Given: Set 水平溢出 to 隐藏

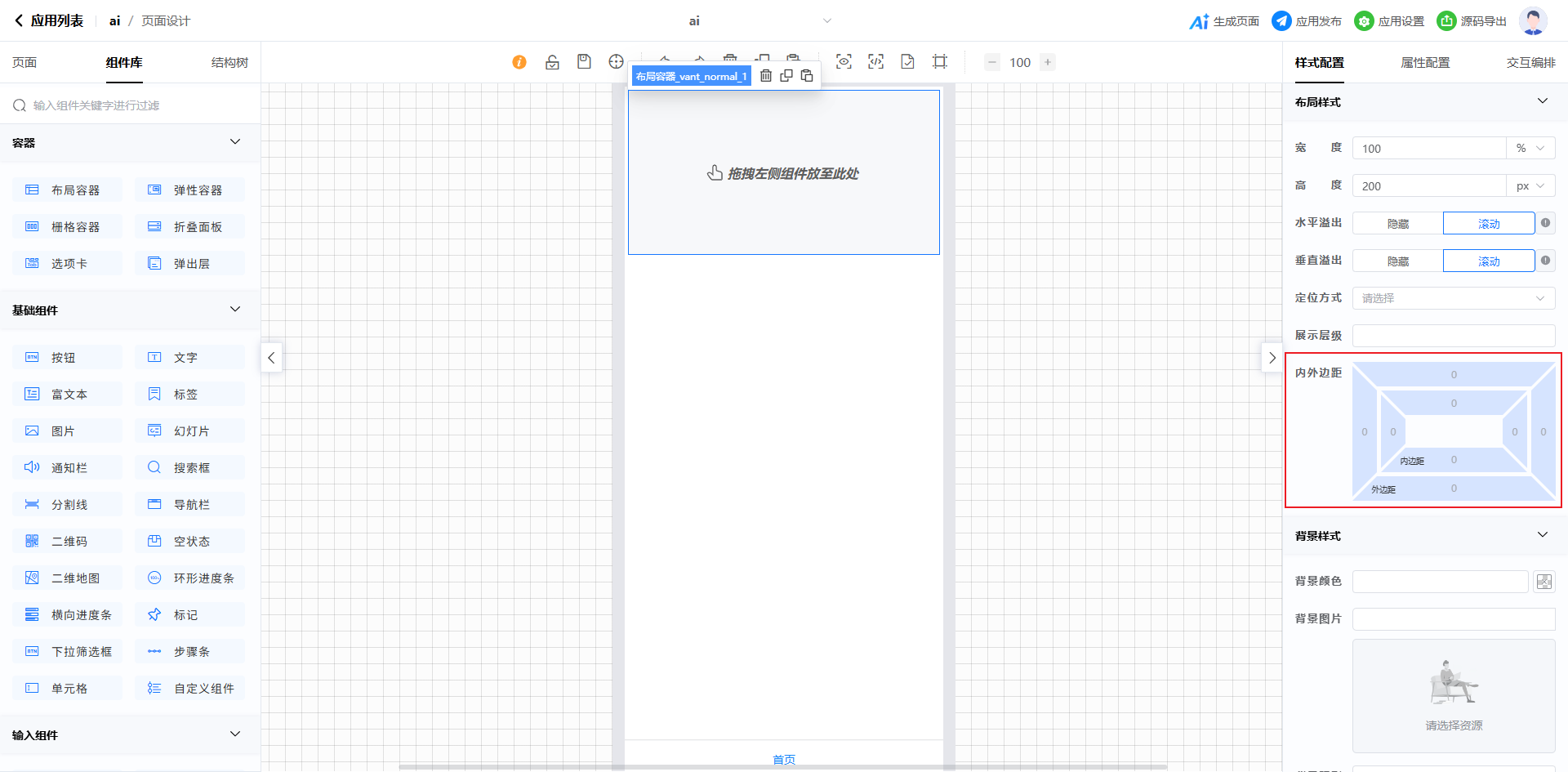Looking at the screenshot, I should click(x=1397, y=224).
